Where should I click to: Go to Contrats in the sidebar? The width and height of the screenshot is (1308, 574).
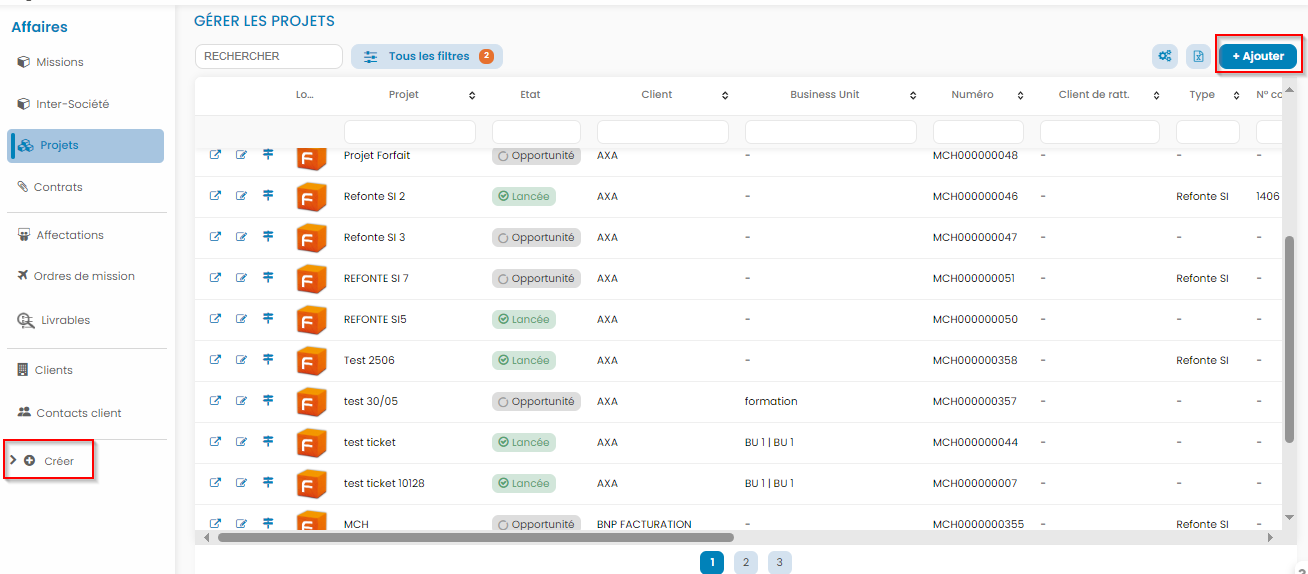(58, 187)
